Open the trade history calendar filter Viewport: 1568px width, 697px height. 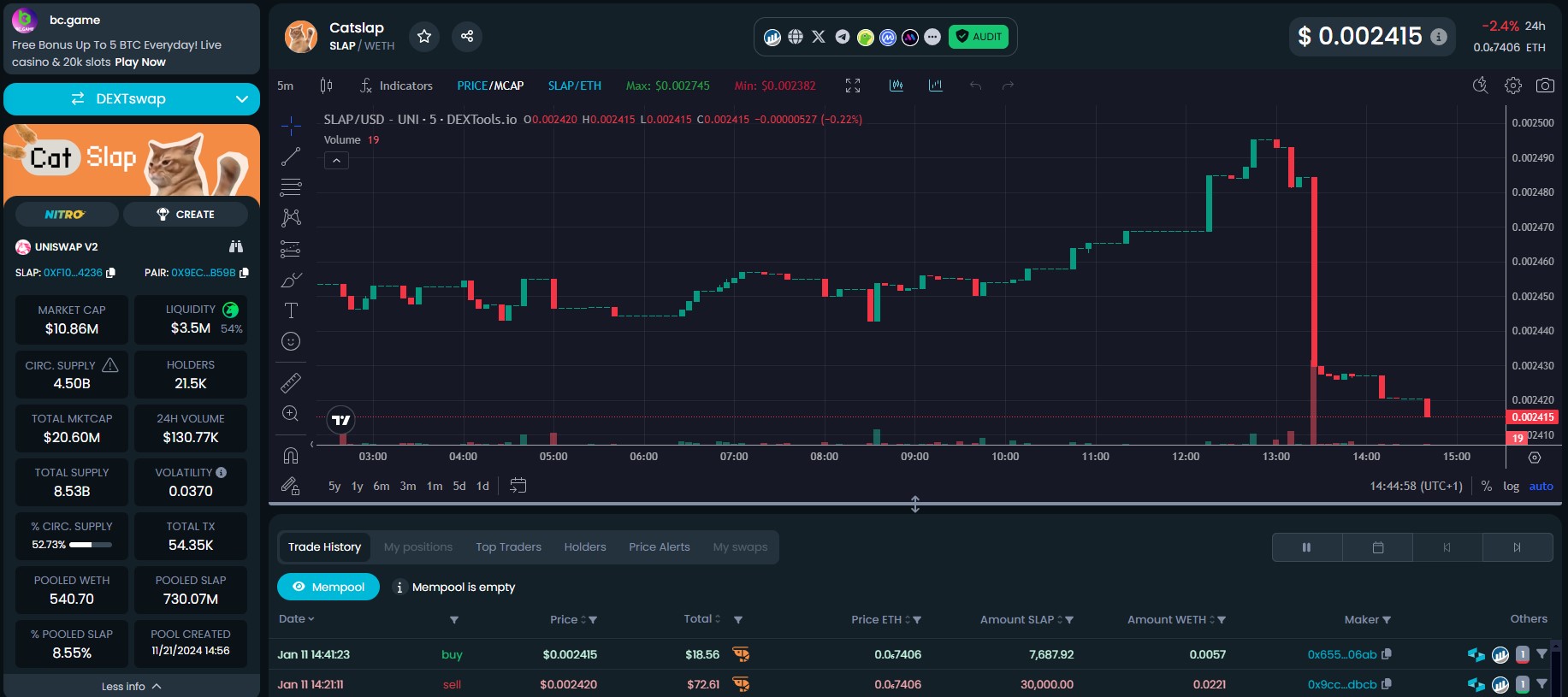point(1377,547)
